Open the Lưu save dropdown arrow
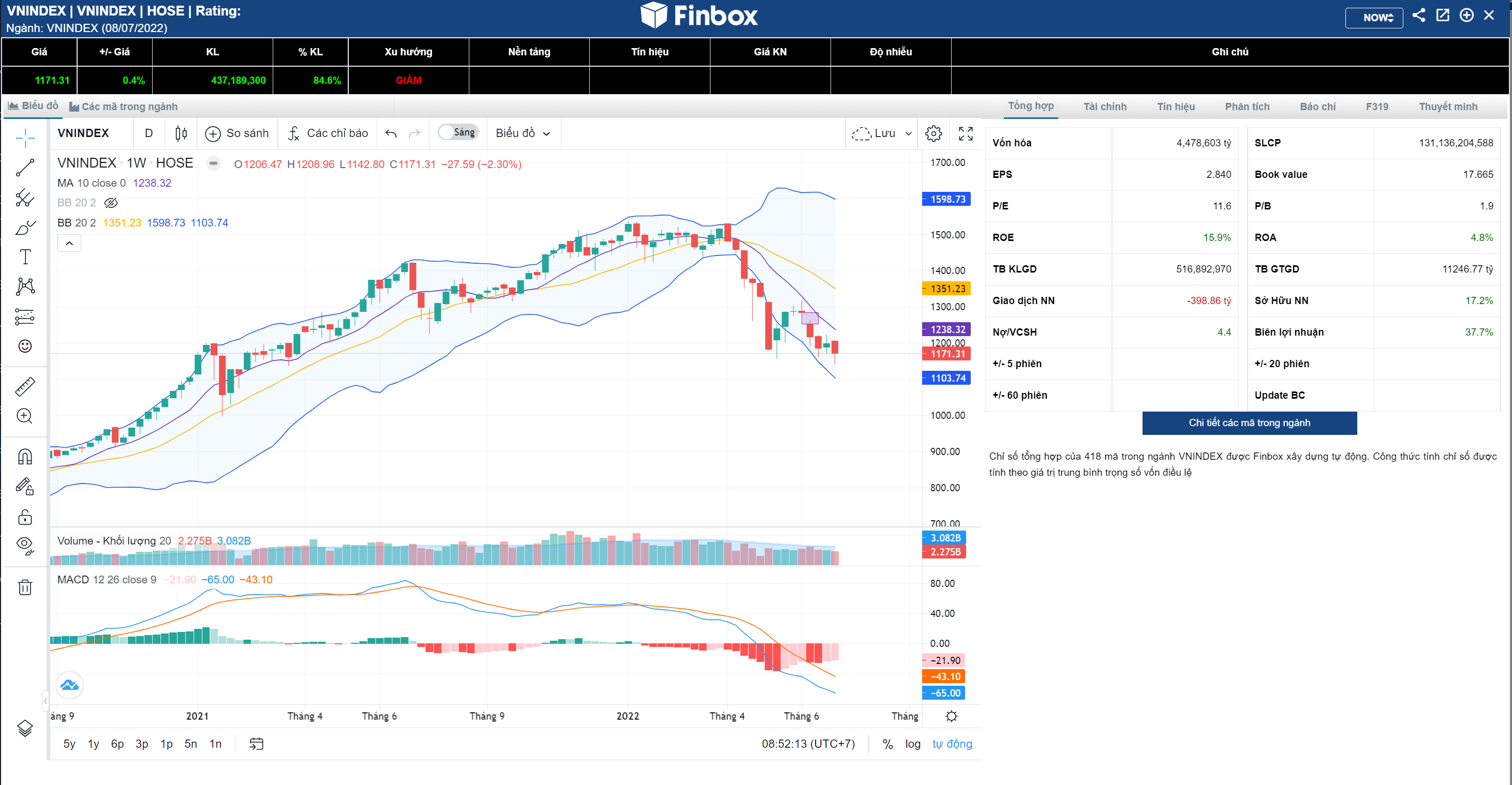Image resolution: width=1512 pixels, height=785 pixels. [x=909, y=134]
